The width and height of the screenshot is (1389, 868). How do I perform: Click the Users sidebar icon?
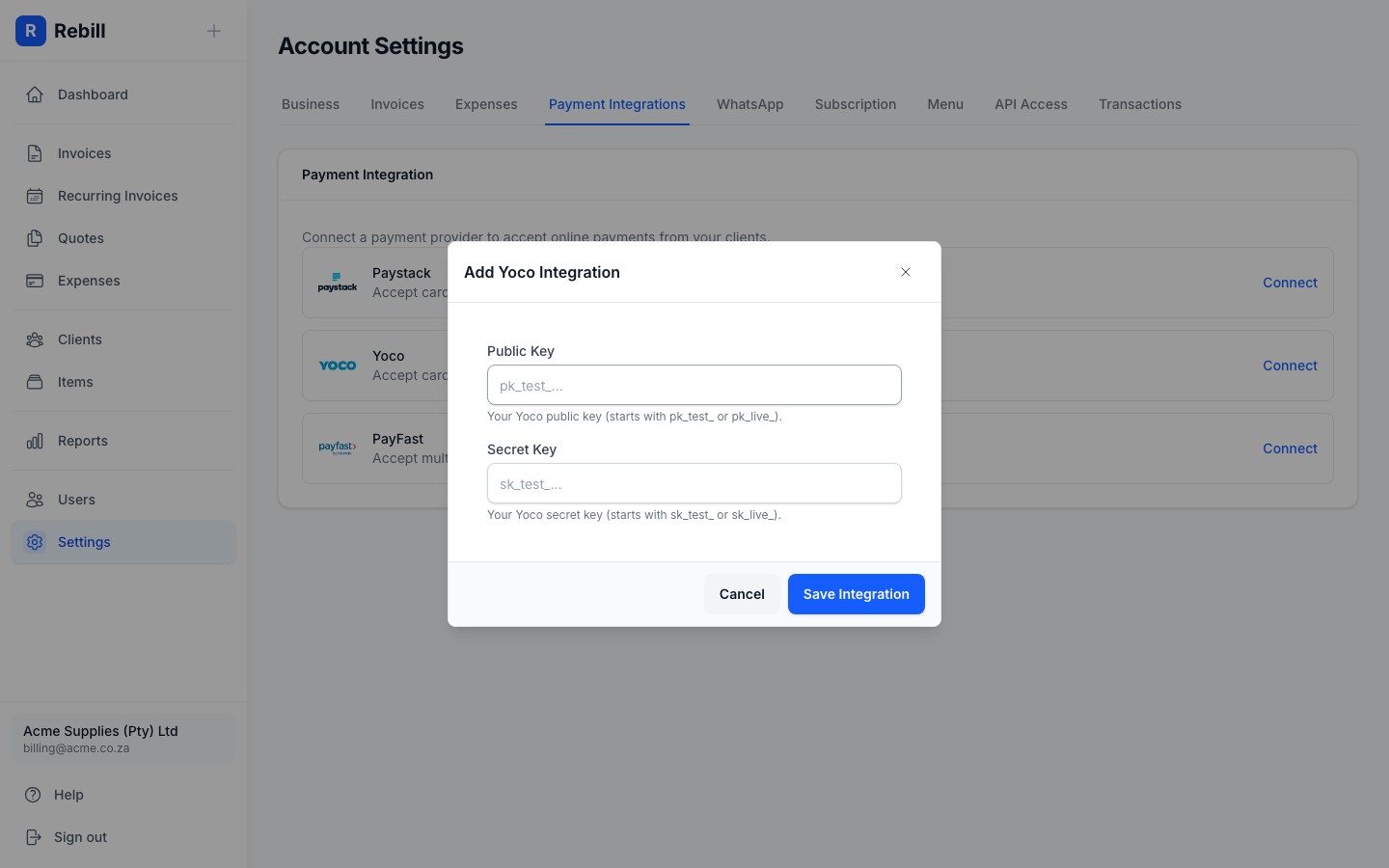(35, 500)
